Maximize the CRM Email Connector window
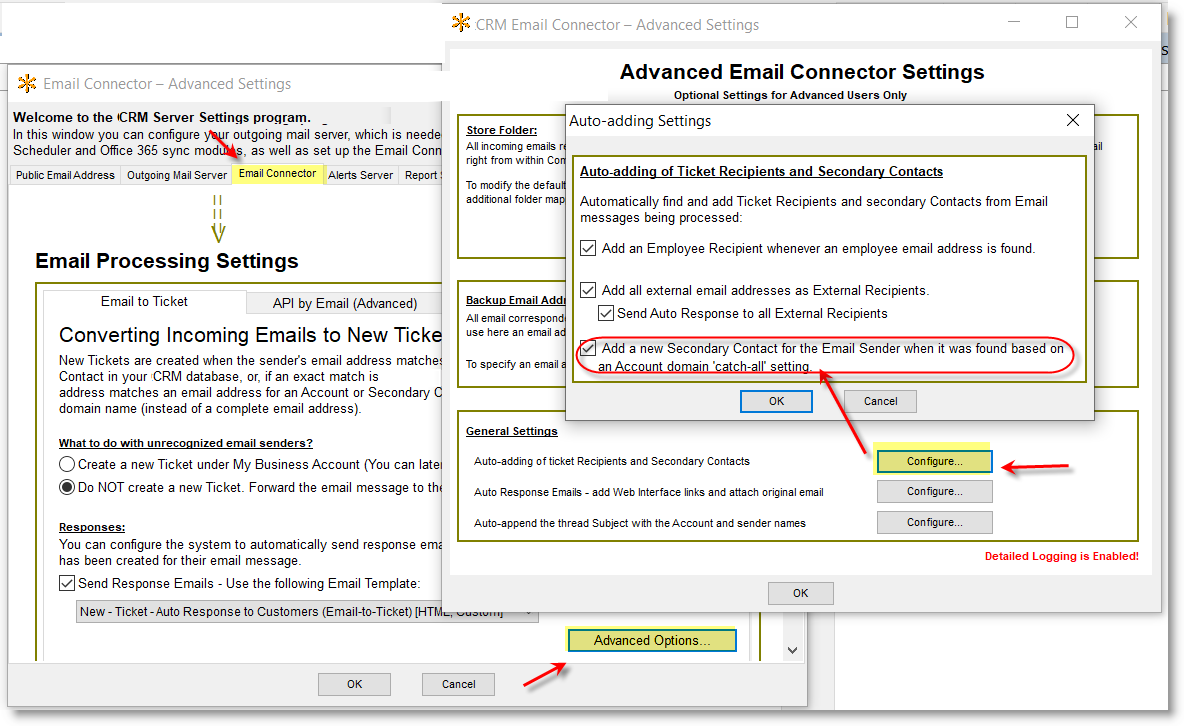The image size is (1184, 726). tap(1072, 22)
